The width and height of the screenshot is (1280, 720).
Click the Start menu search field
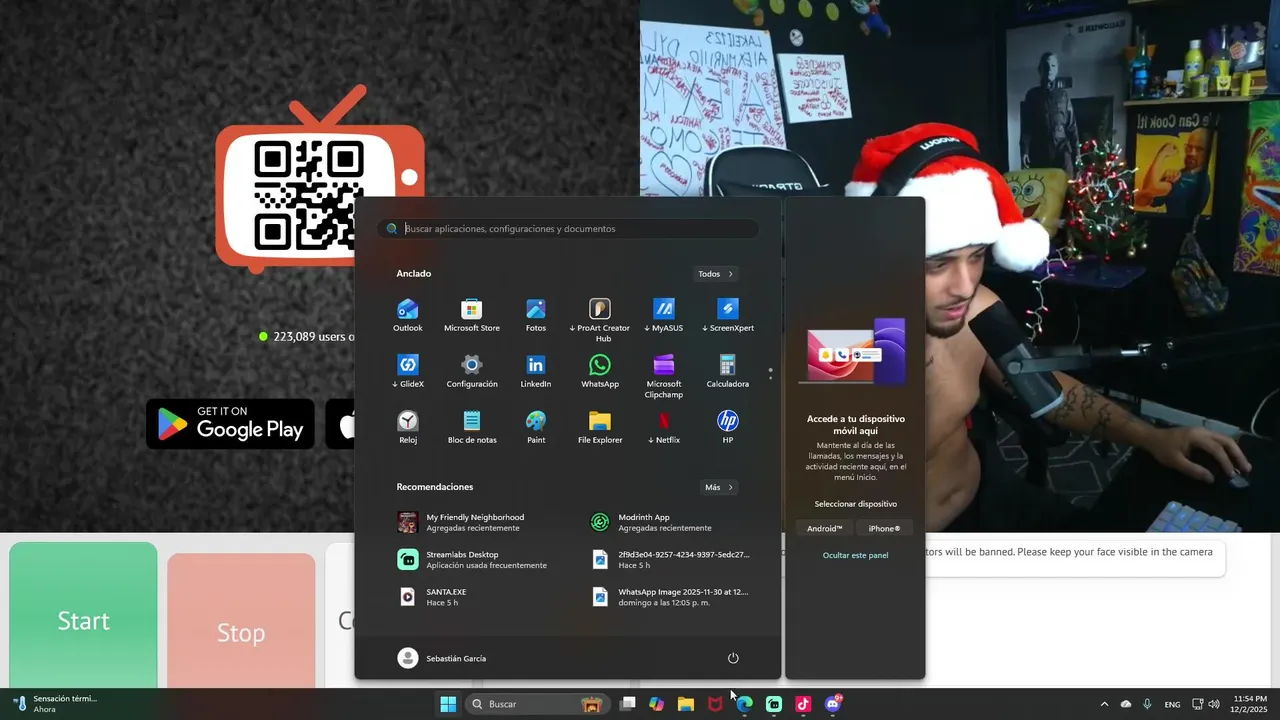pyautogui.click(x=568, y=229)
